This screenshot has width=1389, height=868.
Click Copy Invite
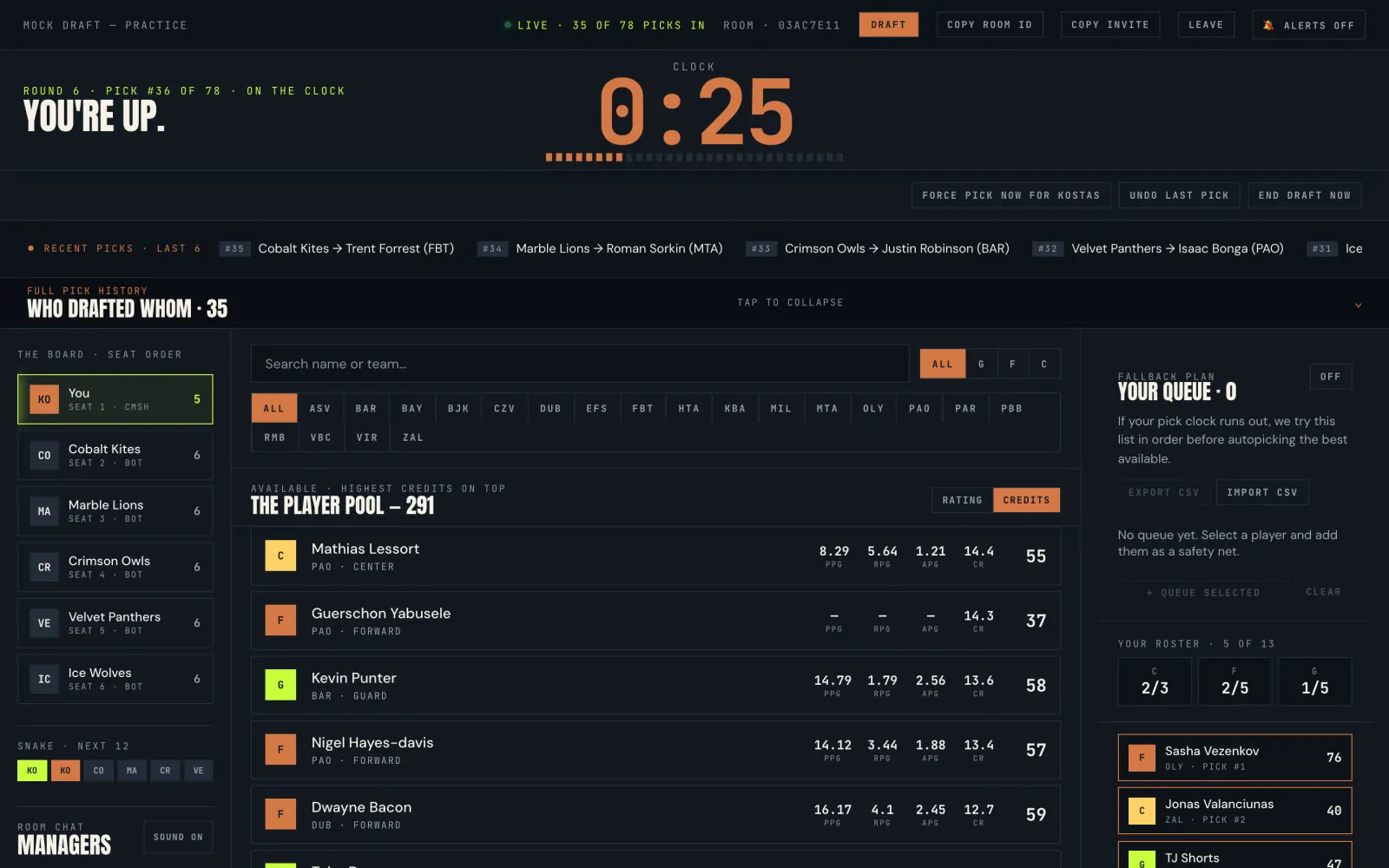pos(1110,24)
